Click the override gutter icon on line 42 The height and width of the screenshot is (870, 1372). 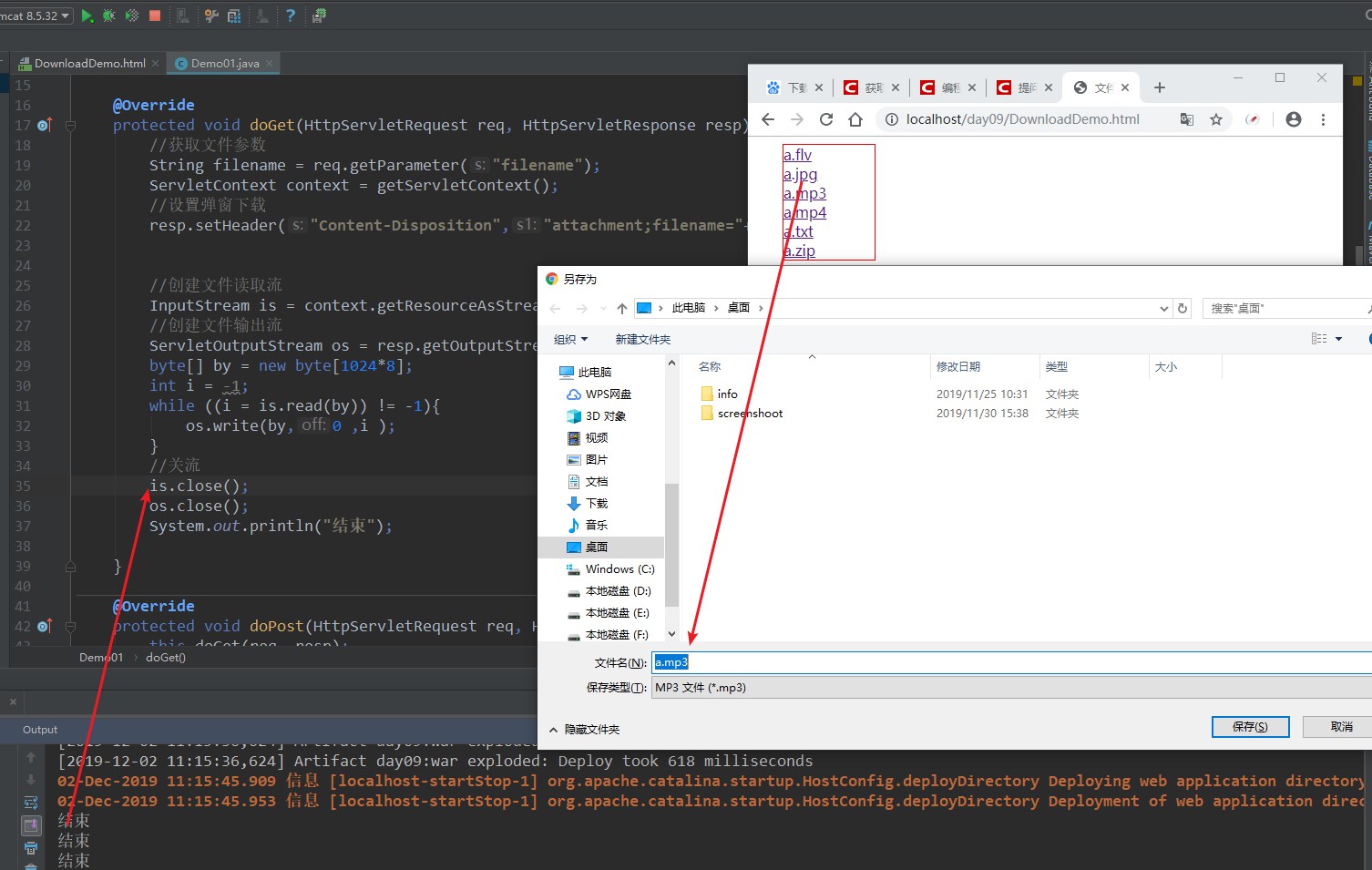pyautogui.click(x=44, y=626)
